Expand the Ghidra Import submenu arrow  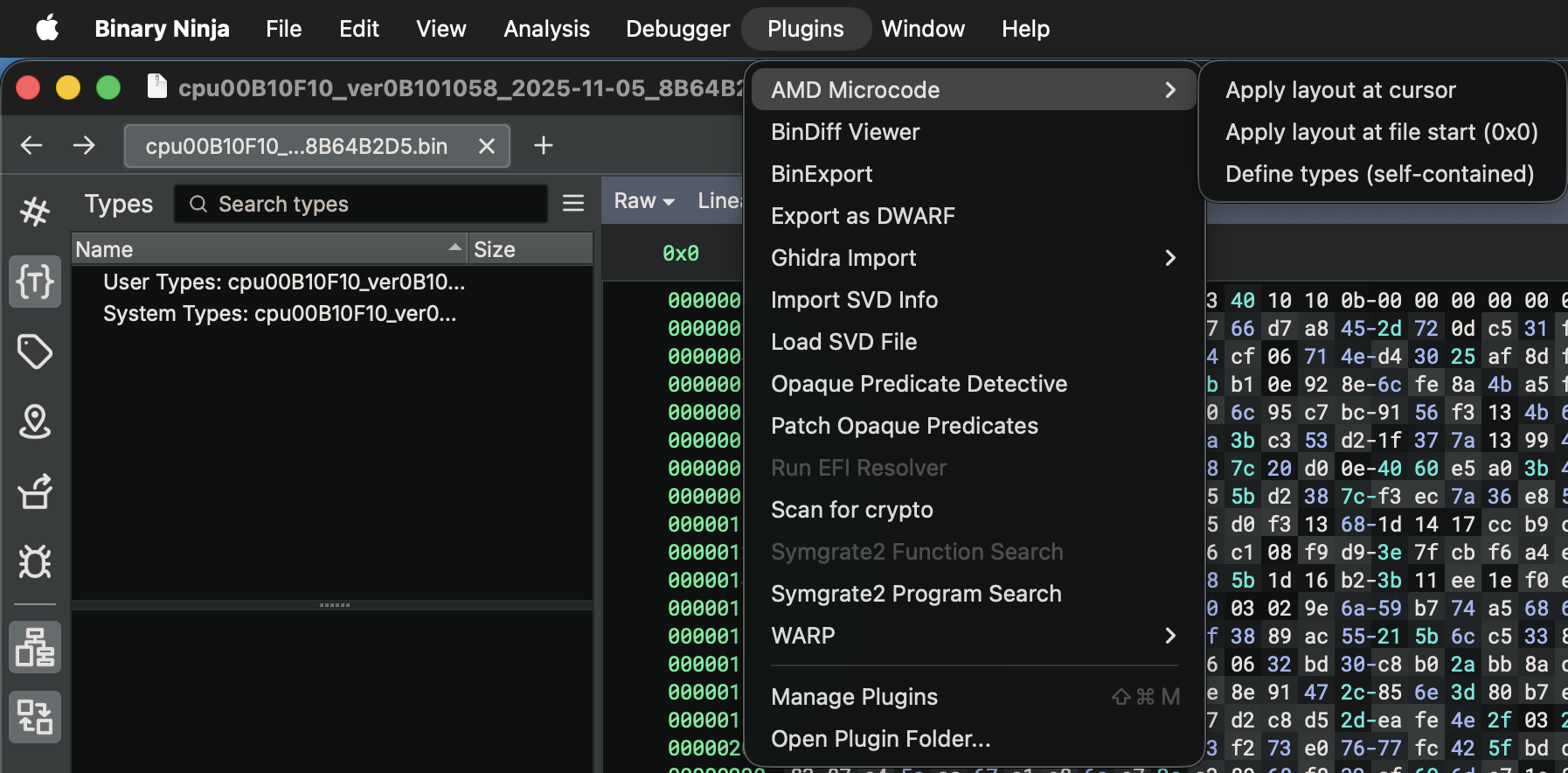[1170, 258]
